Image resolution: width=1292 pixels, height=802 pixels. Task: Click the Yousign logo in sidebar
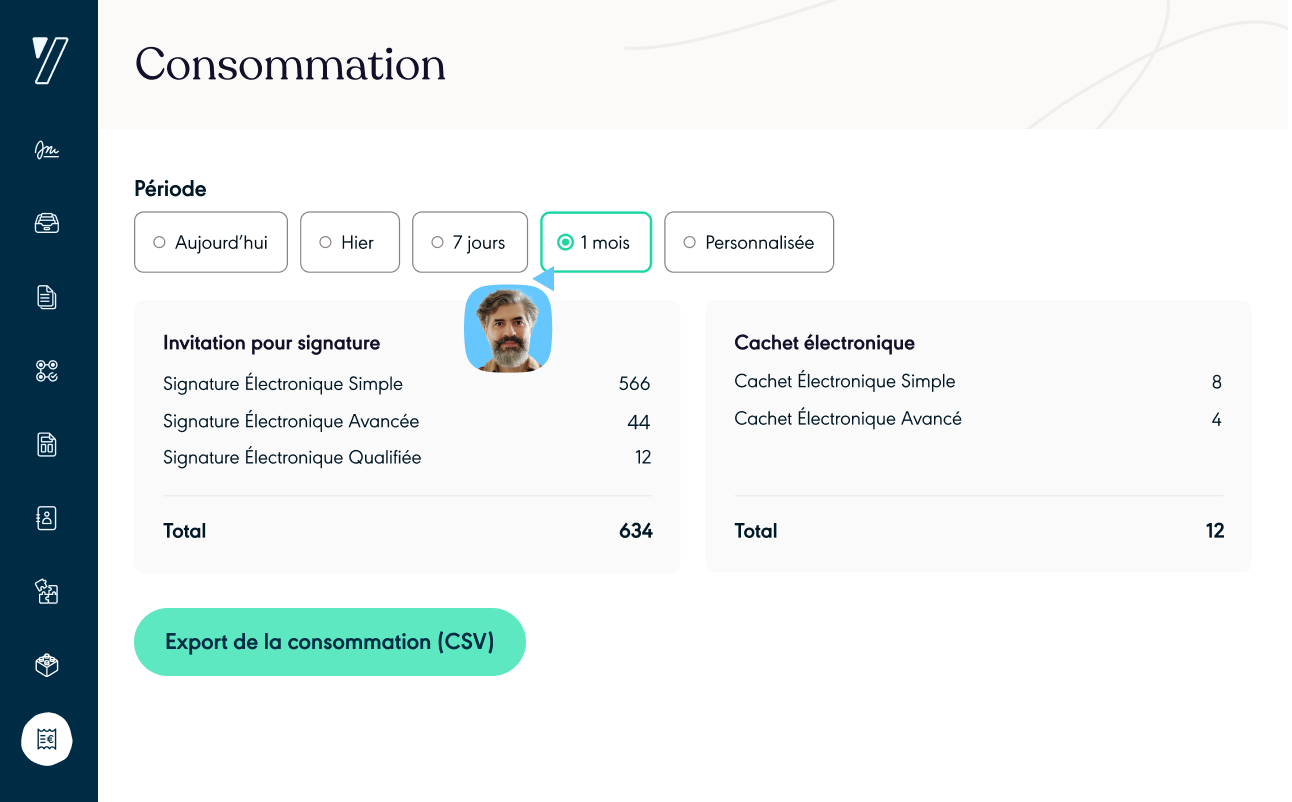point(49,61)
